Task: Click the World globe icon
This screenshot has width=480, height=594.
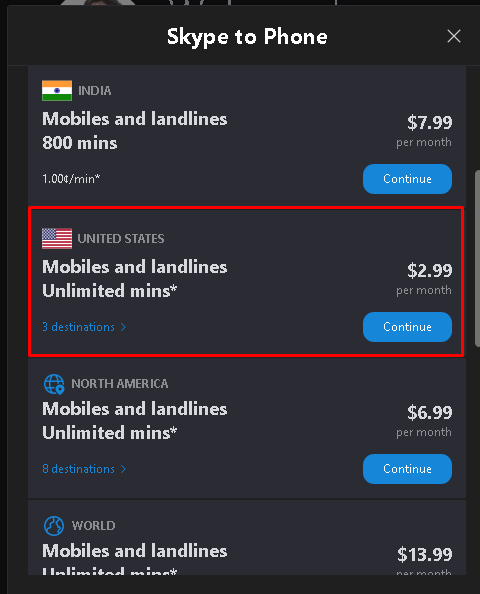Action: (x=54, y=526)
